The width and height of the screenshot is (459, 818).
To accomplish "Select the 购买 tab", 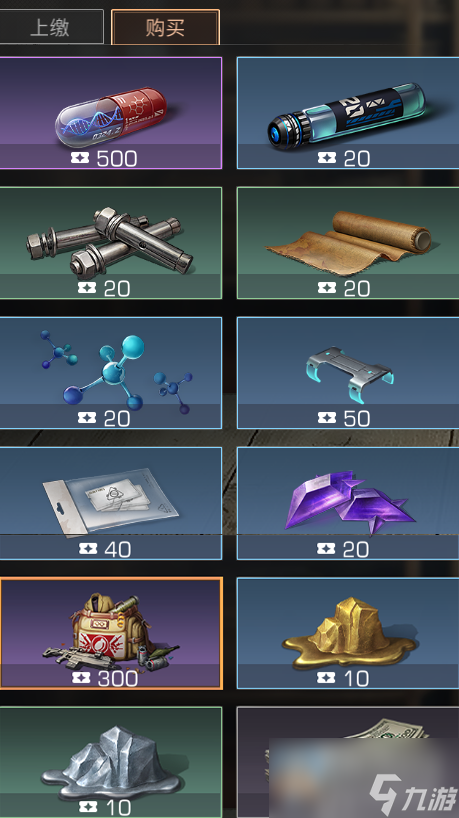I will [x=165, y=27].
